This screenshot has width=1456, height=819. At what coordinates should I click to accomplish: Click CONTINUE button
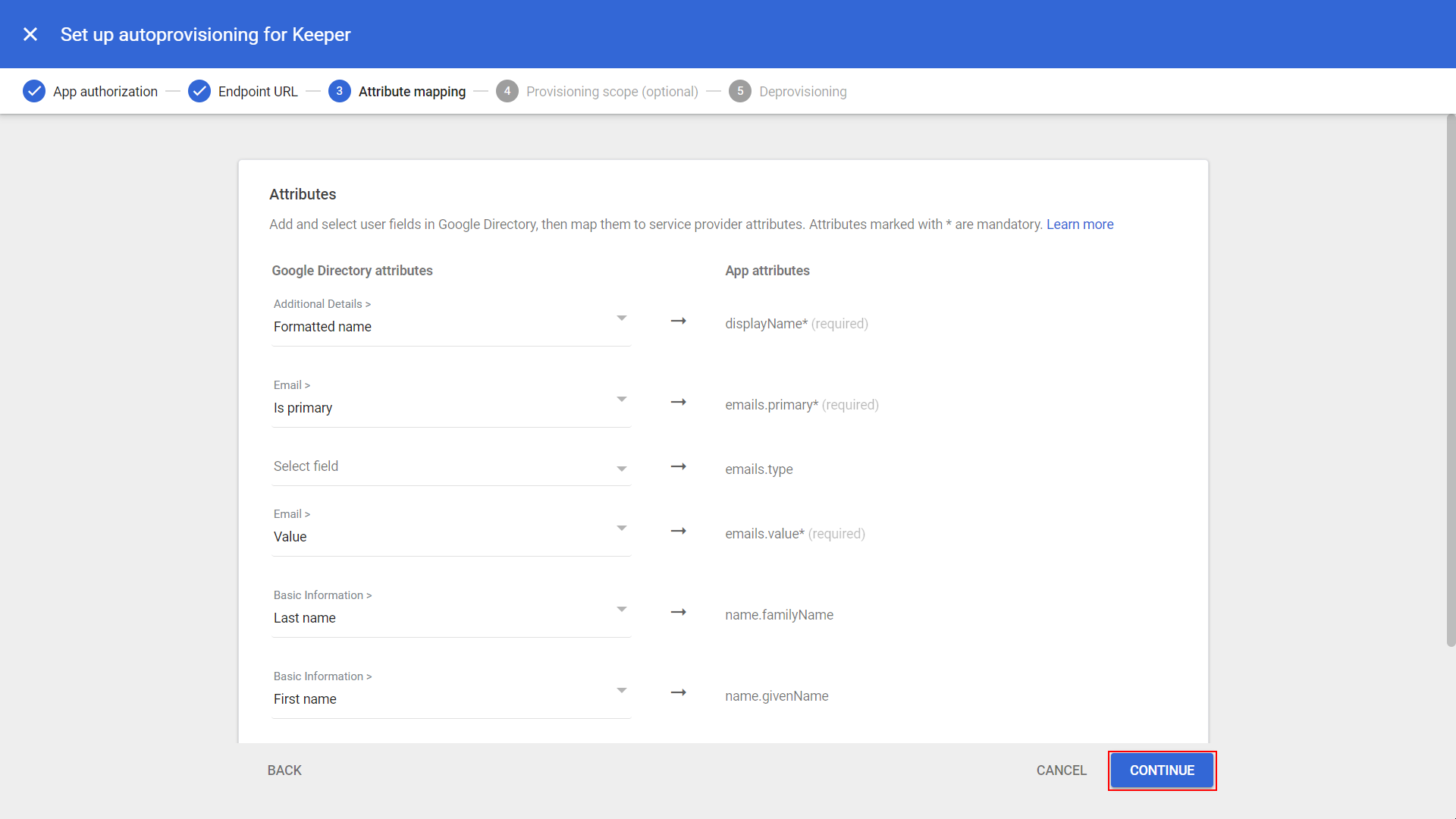pyautogui.click(x=1162, y=770)
